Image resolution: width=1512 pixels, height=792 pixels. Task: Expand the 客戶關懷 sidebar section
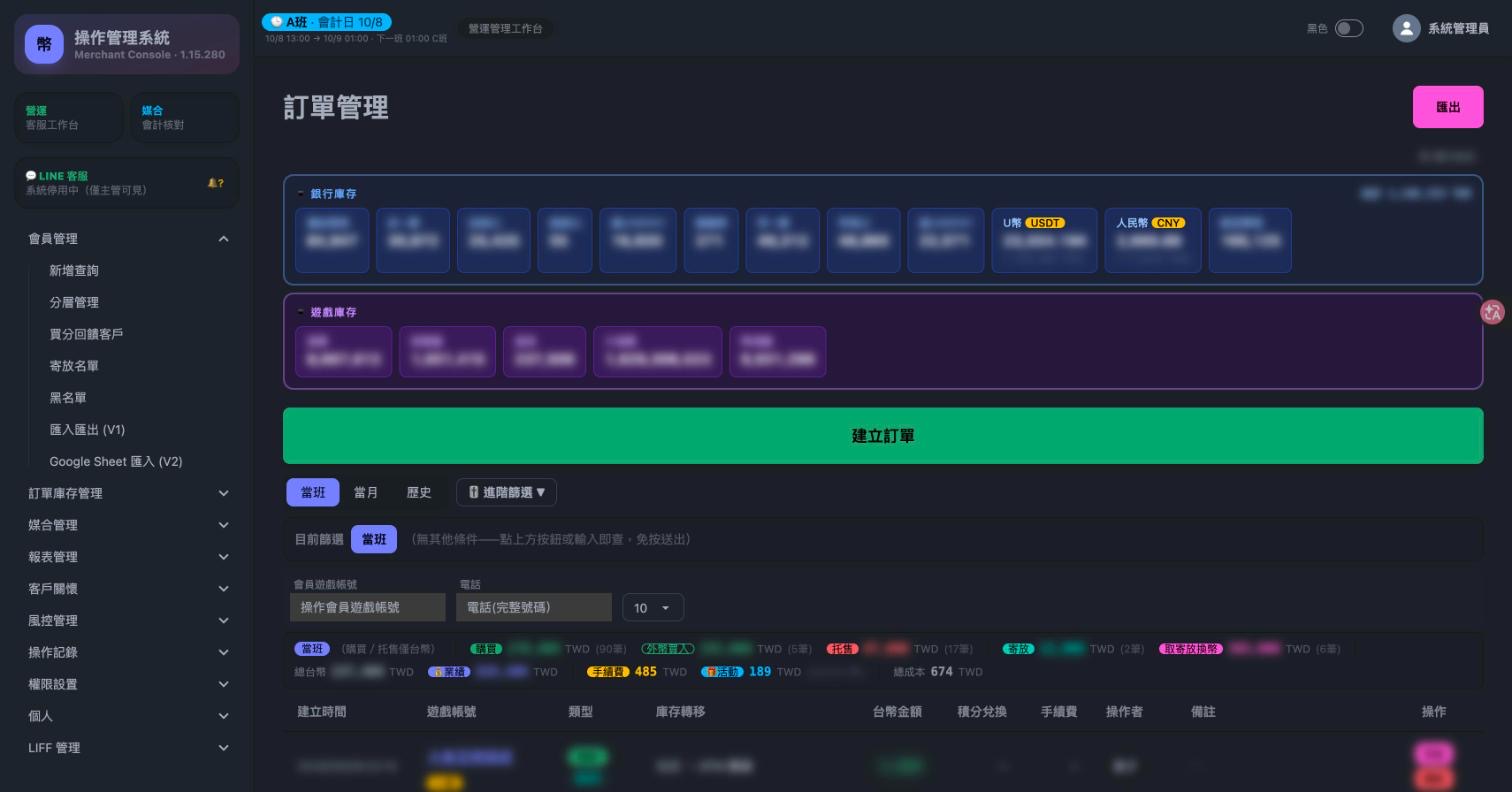[128, 589]
